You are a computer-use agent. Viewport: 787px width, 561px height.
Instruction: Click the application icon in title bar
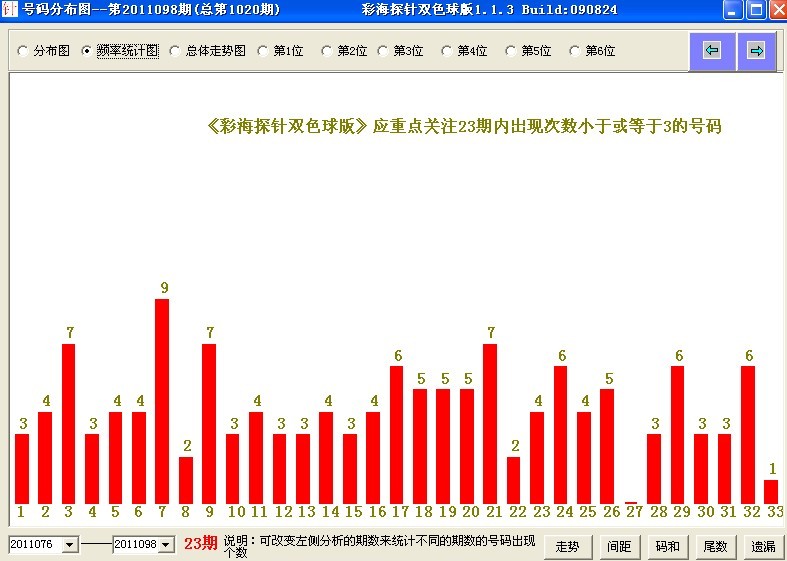(10, 10)
